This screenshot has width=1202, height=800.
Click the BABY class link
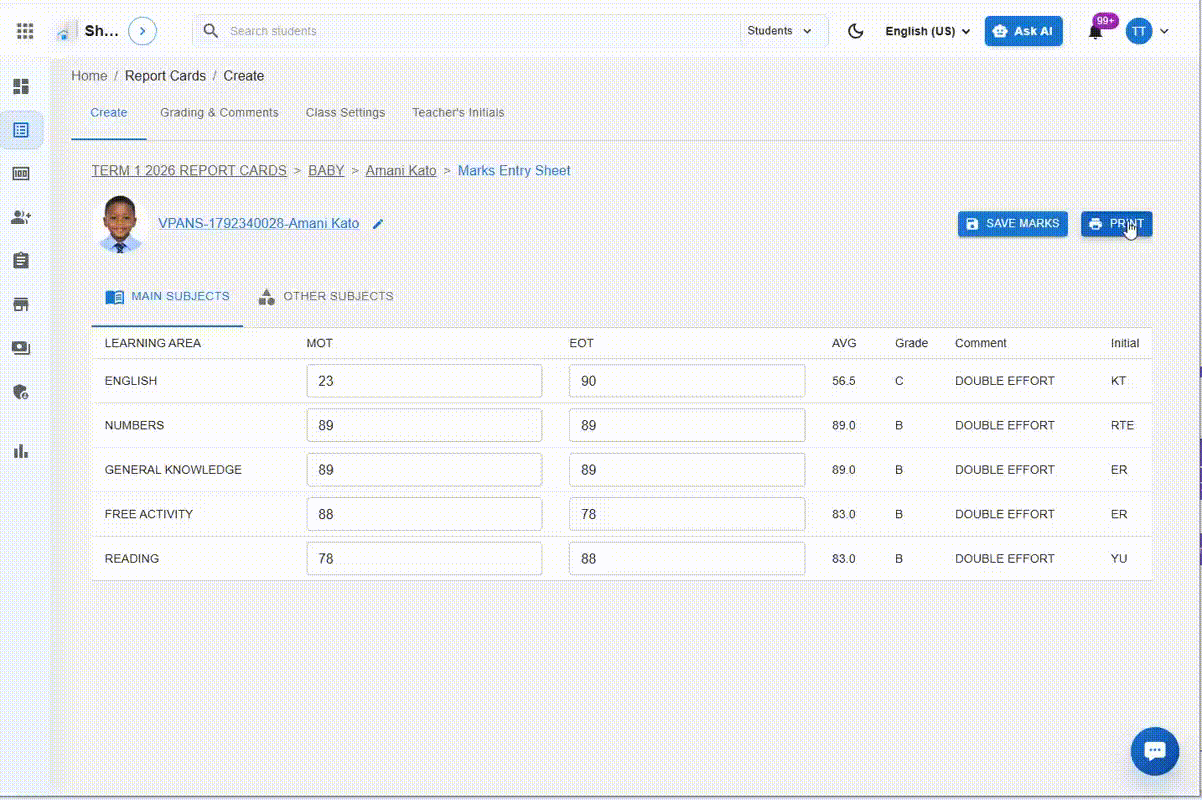326,171
